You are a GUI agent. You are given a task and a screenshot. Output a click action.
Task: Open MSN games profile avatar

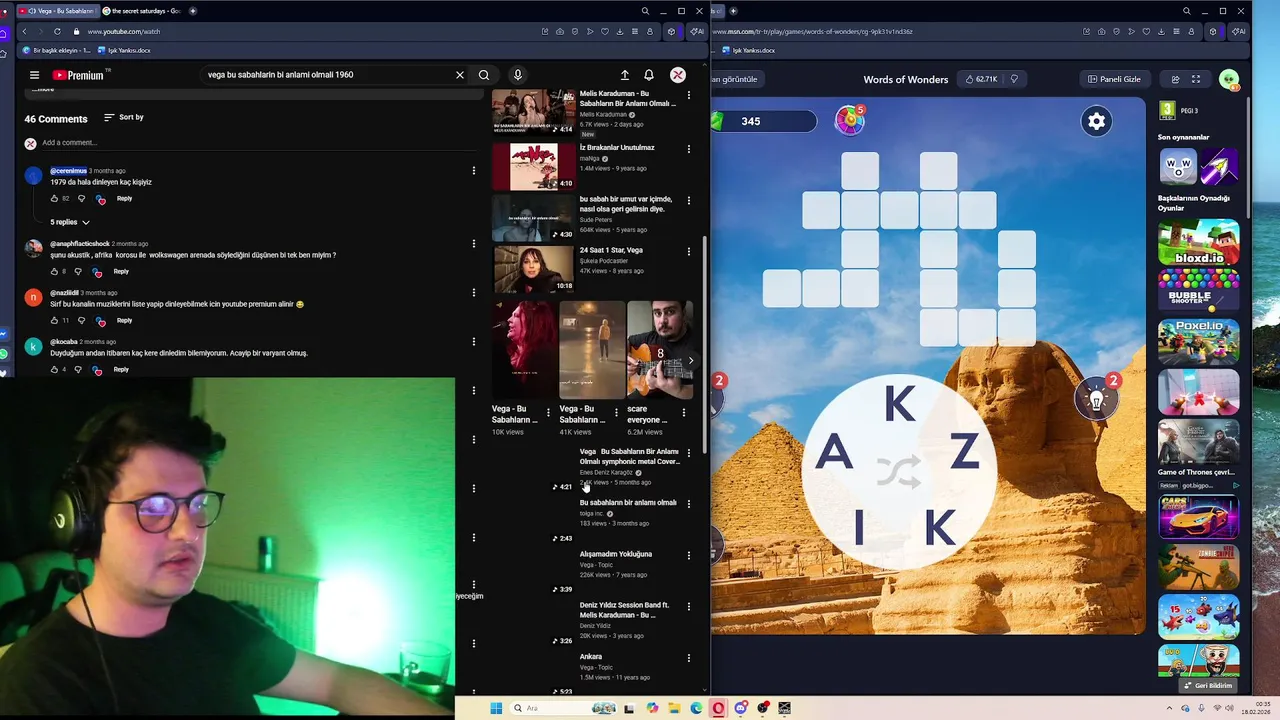1229,79
